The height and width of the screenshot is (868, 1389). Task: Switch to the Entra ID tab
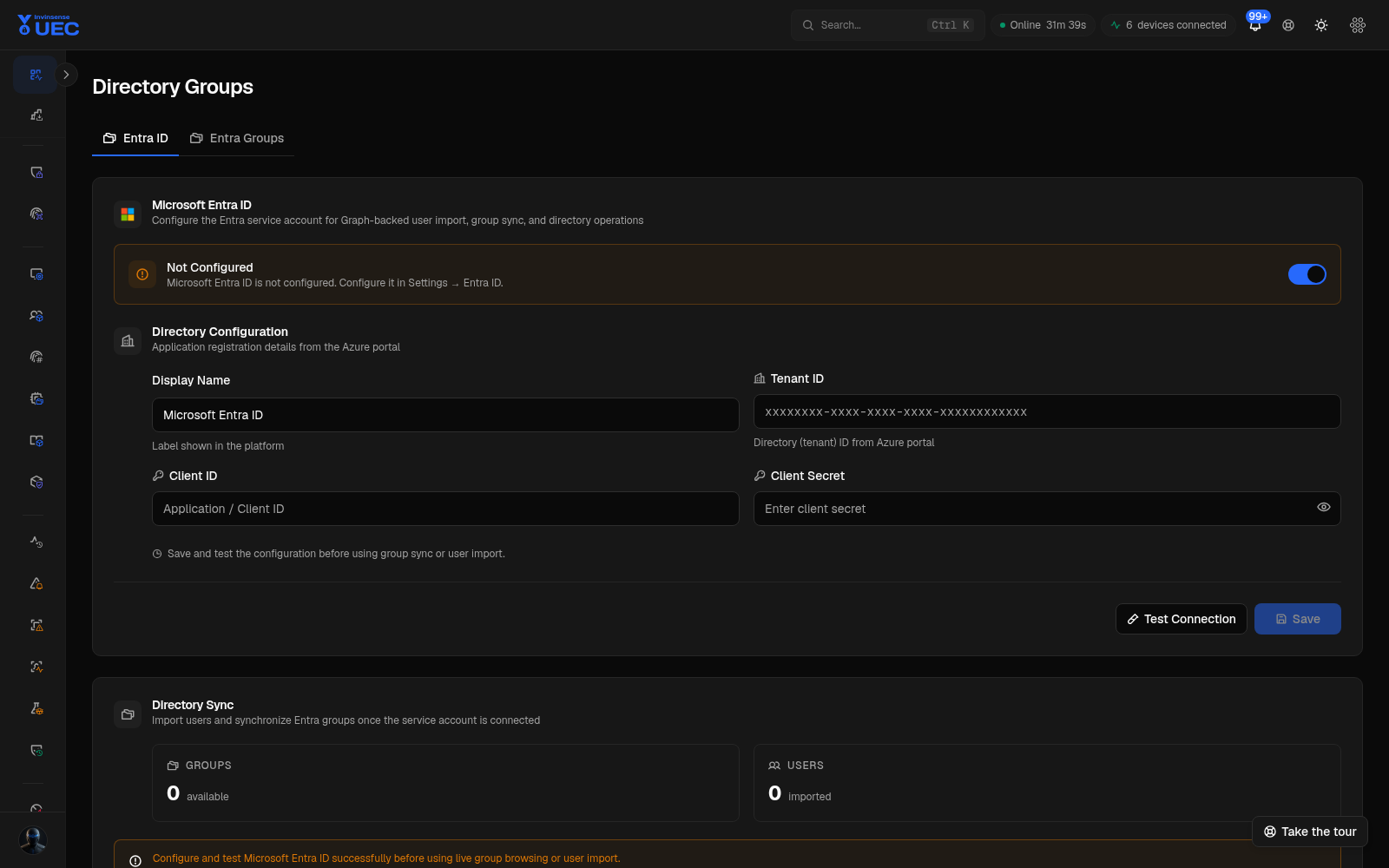[x=135, y=138]
